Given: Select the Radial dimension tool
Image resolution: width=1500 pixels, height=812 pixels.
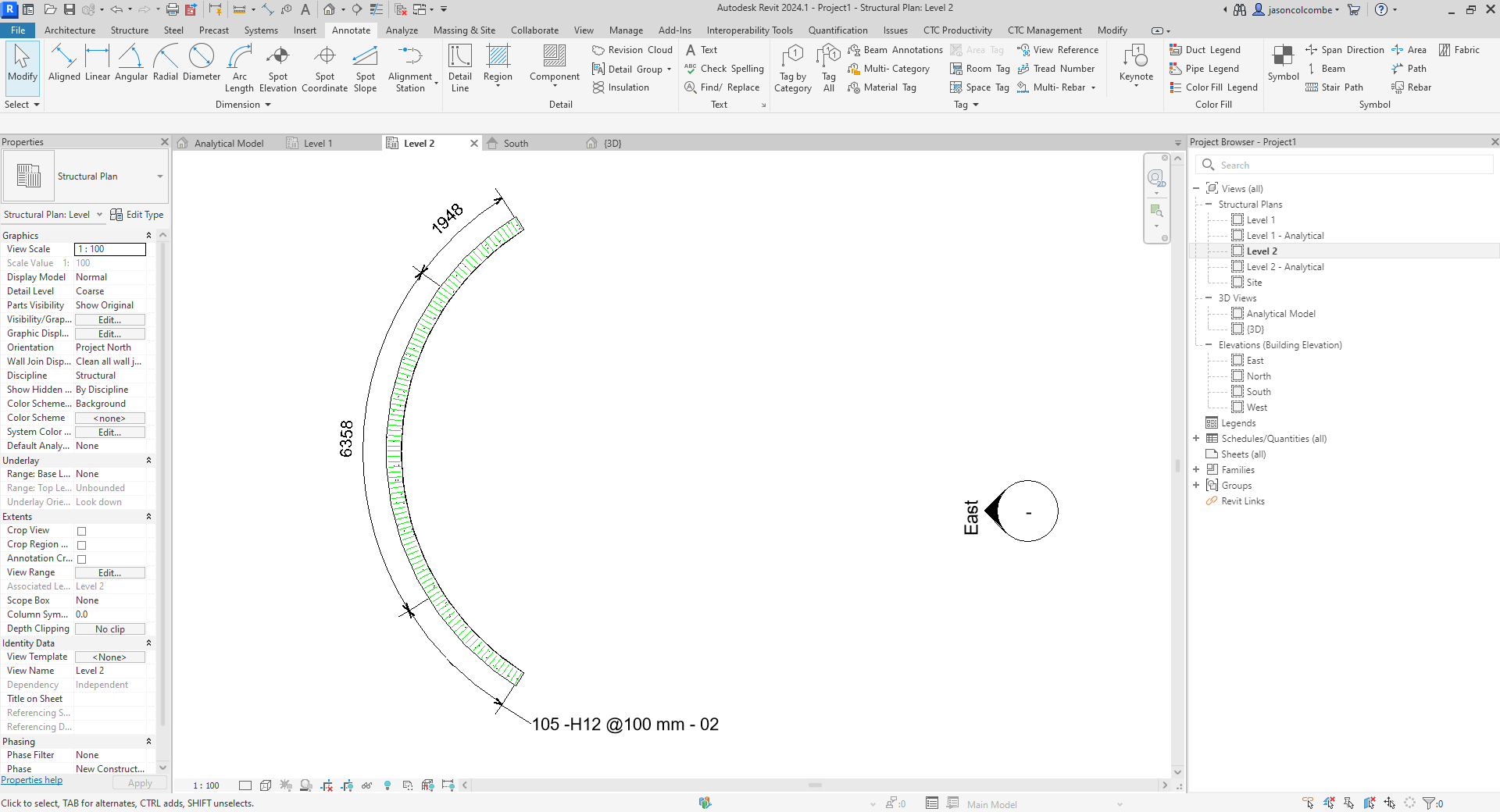Looking at the screenshot, I should (166, 66).
